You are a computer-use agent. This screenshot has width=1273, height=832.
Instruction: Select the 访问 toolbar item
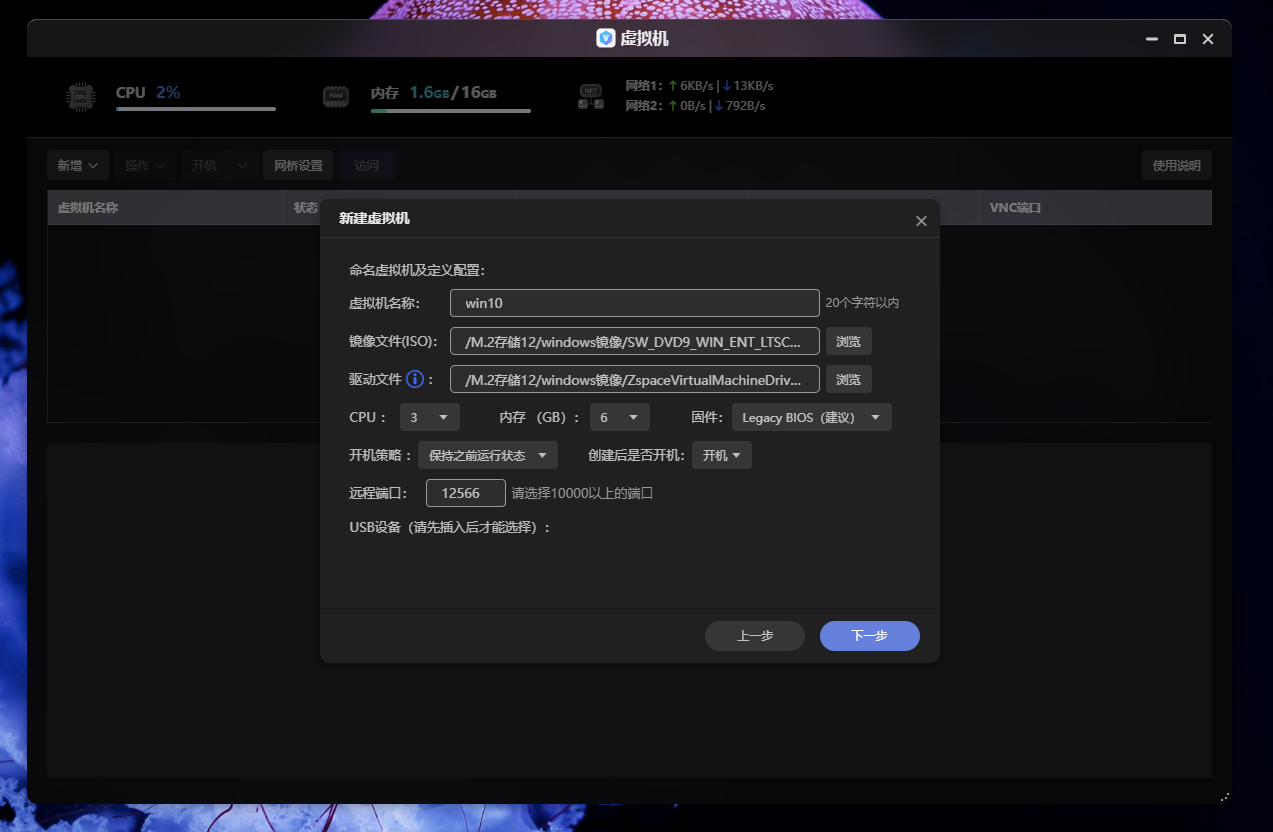click(367, 165)
